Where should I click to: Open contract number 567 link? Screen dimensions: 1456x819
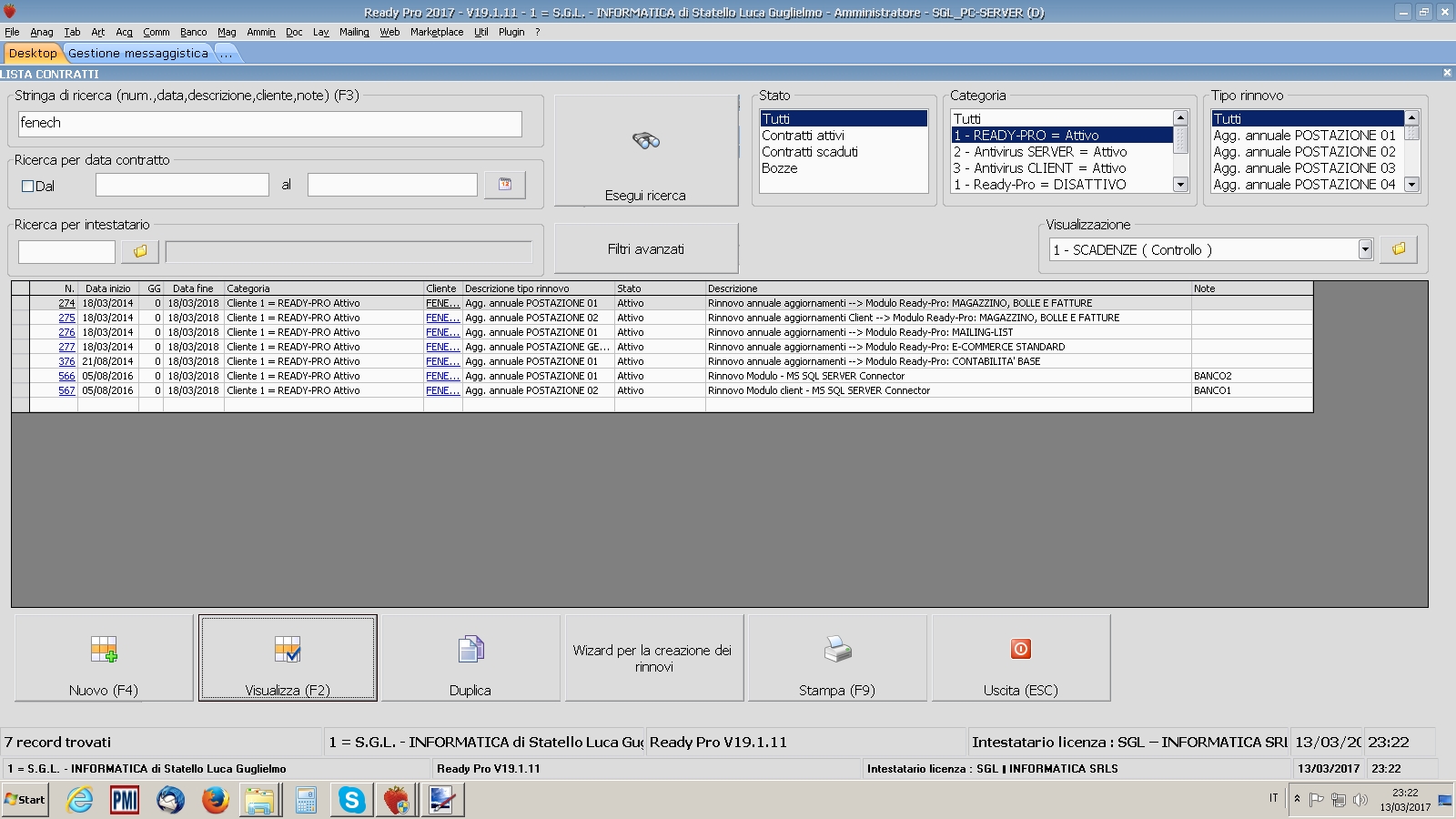(66, 390)
